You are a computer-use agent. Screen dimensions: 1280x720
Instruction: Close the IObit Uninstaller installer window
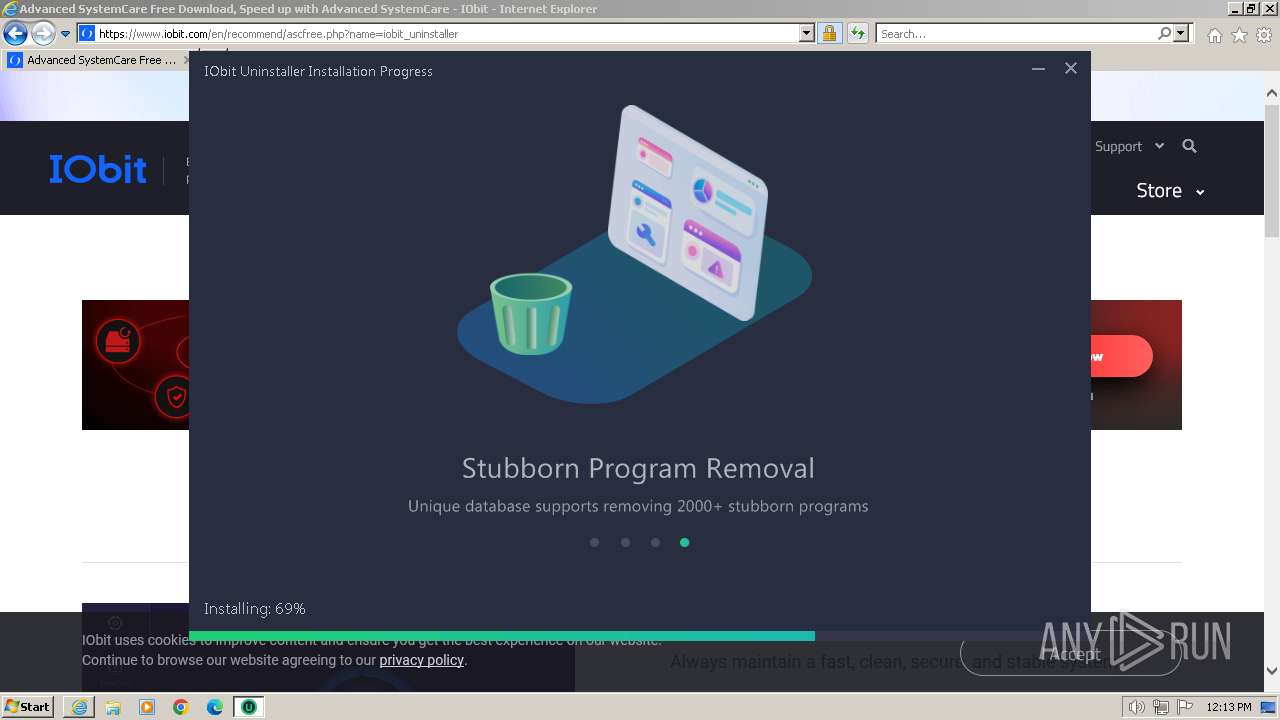1071,69
